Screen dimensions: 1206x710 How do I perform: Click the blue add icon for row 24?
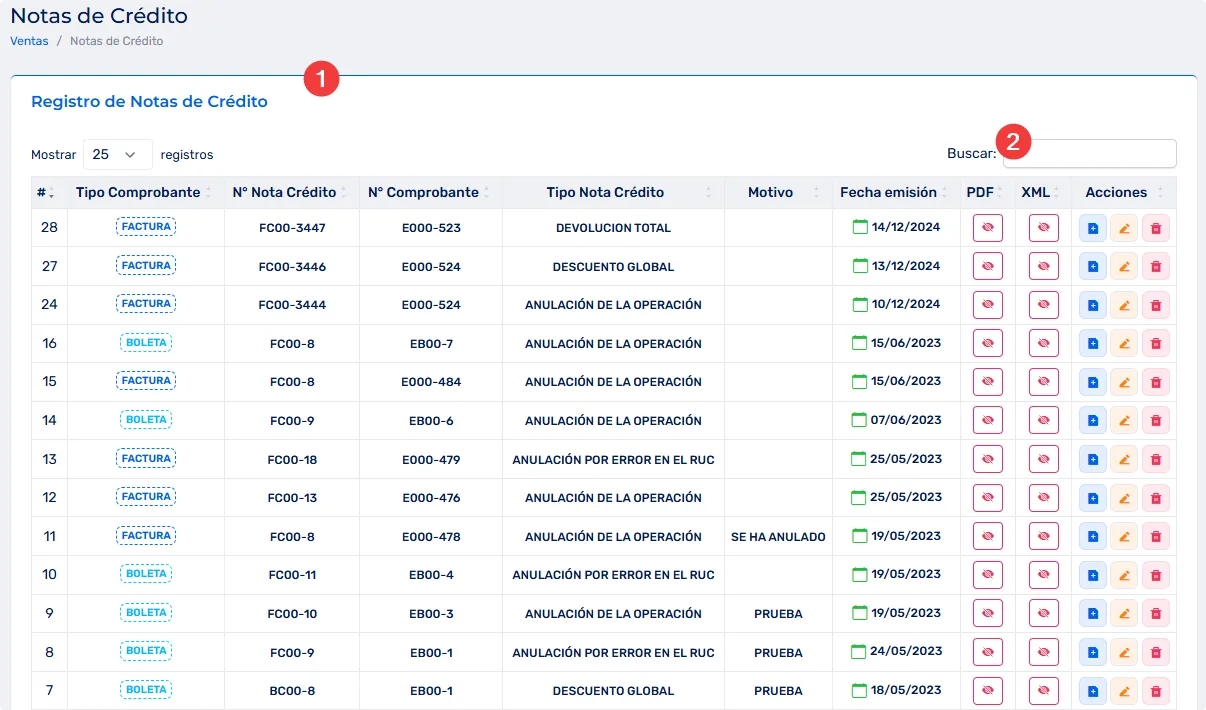click(x=1093, y=305)
